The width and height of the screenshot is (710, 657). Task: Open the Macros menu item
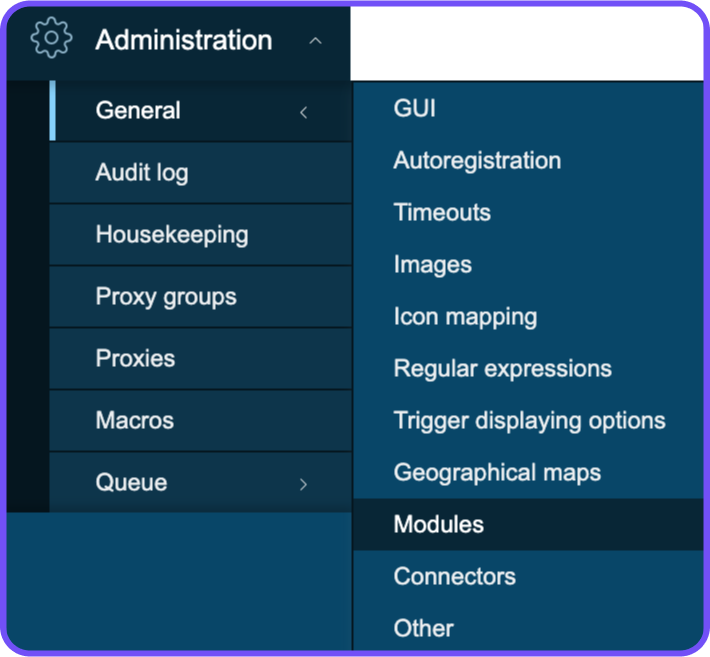click(x=200, y=421)
